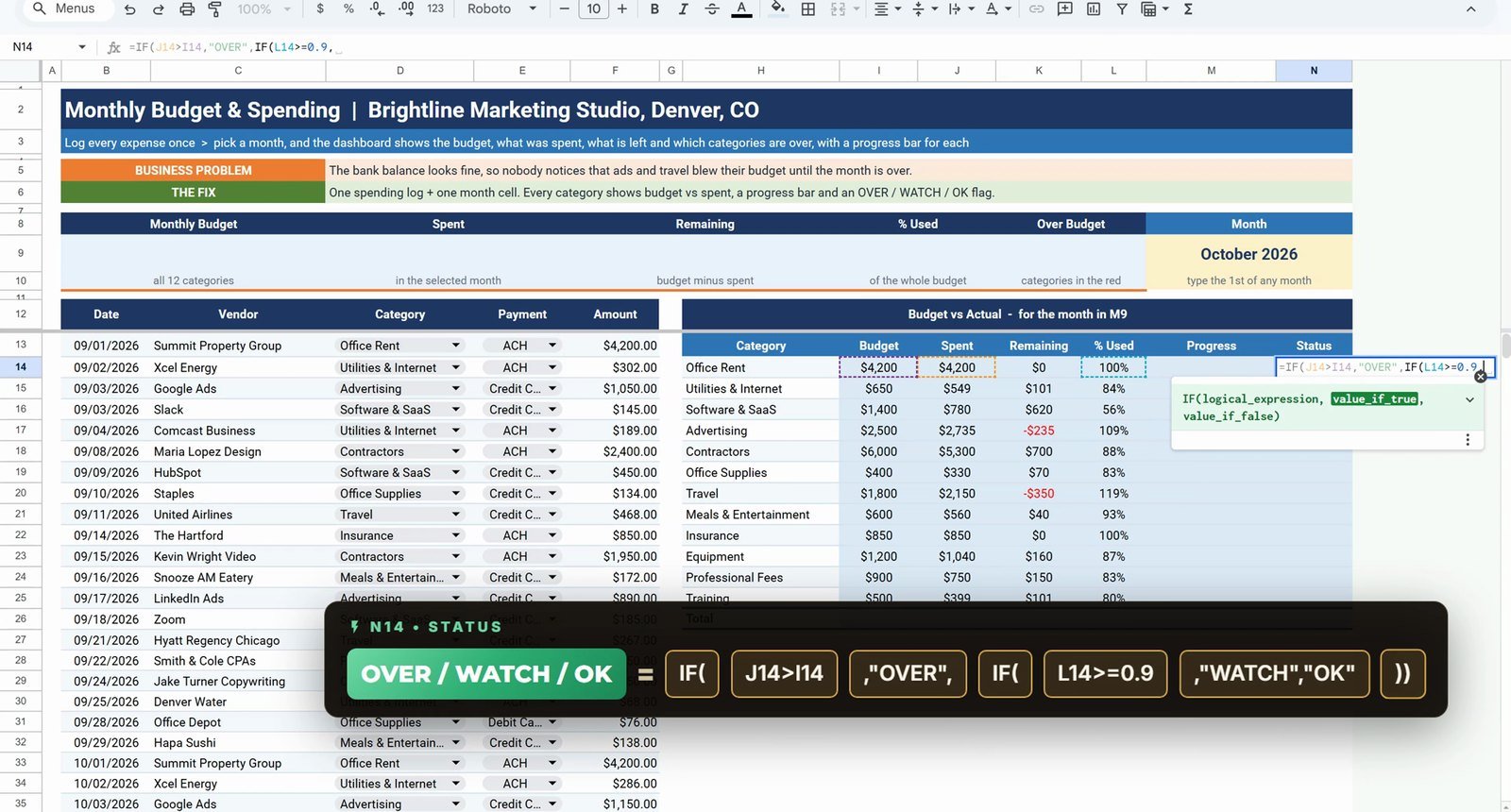This screenshot has width=1511, height=812.
Task: Increase decimal places
Action: 406,8
